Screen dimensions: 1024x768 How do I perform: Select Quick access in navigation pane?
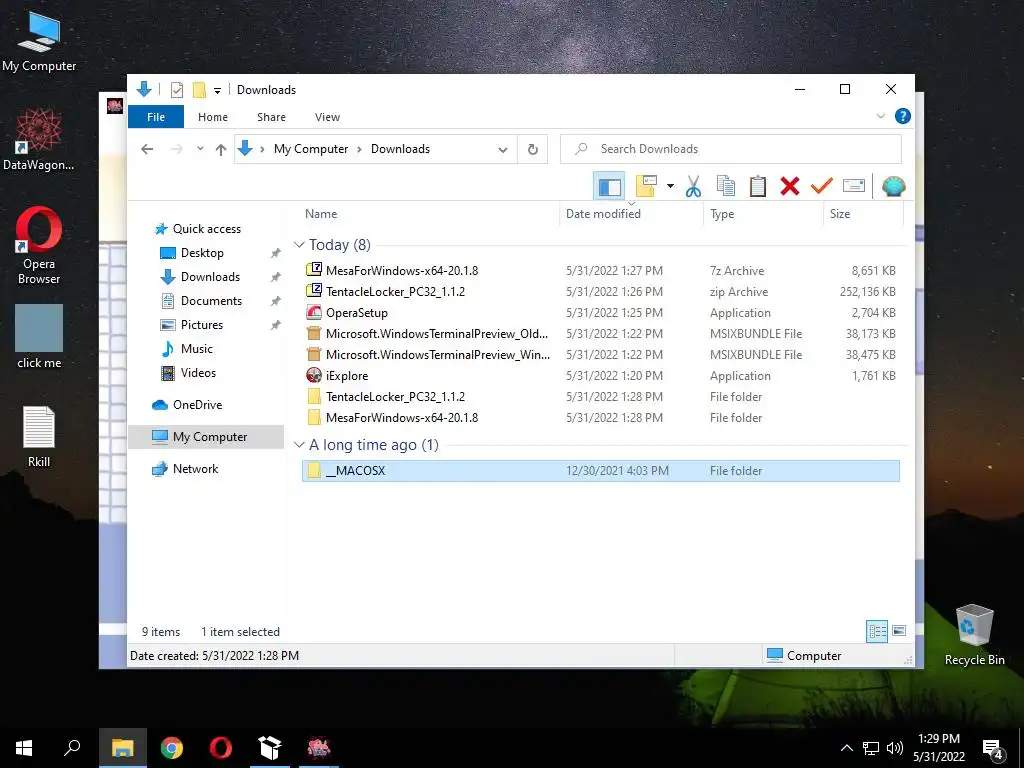(x=207, y=229)
